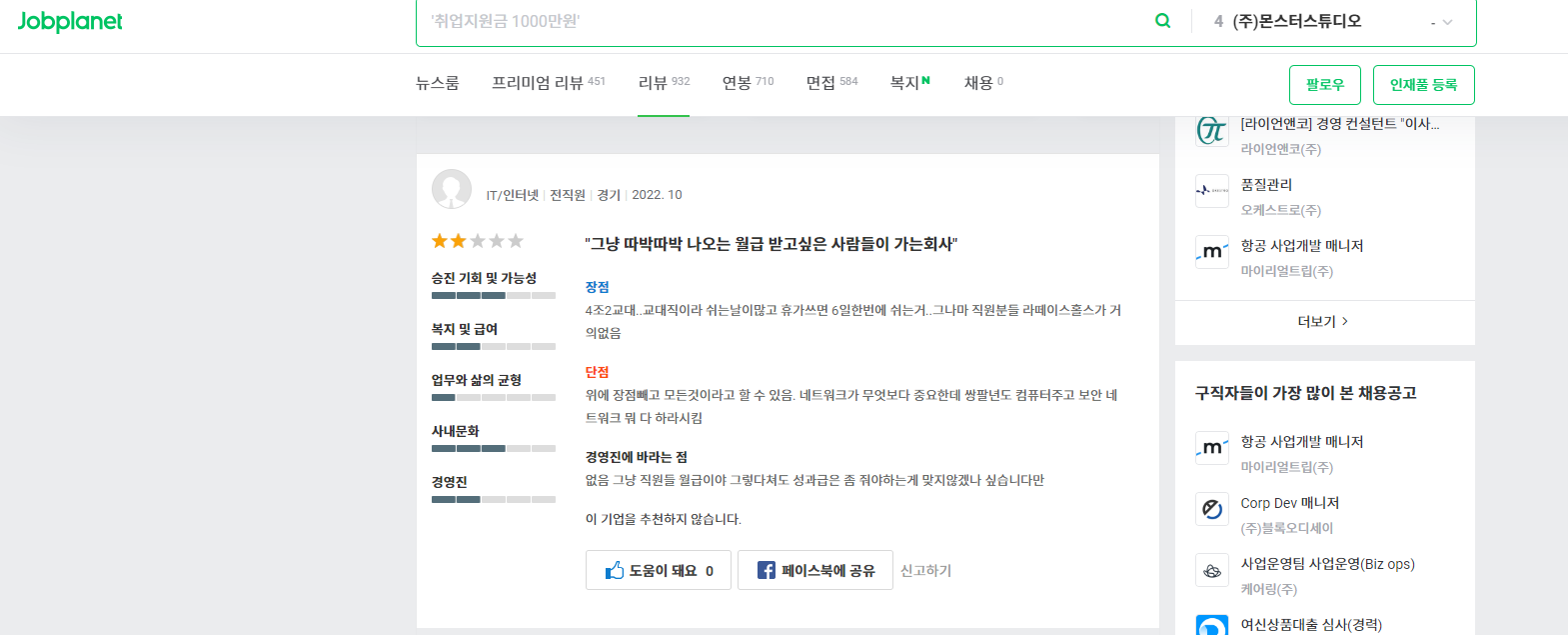
Task: Click the 도움이 돼요 thumbs-up button
Action: pos(659,570)
